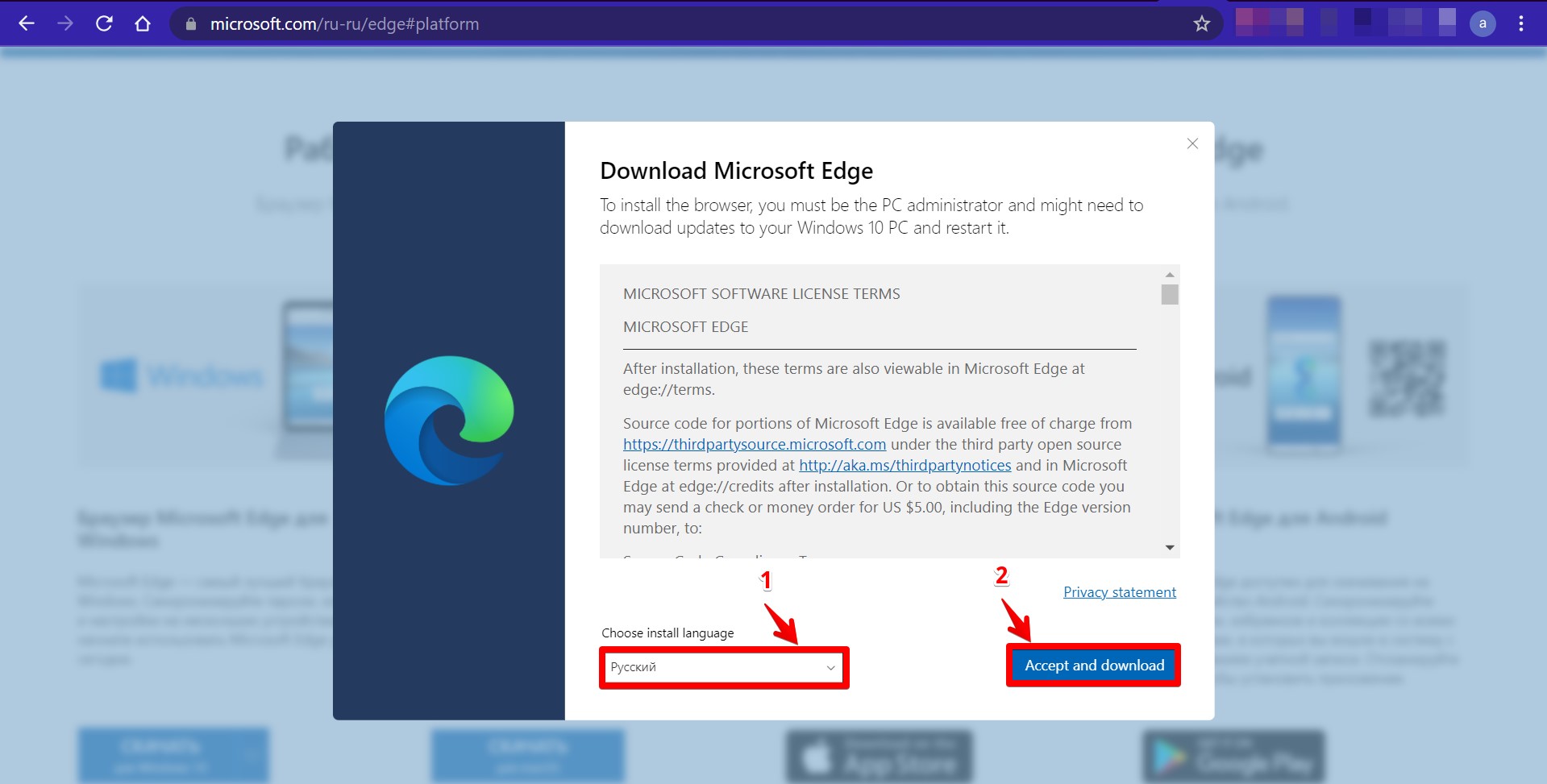View site security lock info
Image resolution: width=1547 pixels, height=784 pixels.
pos(191,24)
